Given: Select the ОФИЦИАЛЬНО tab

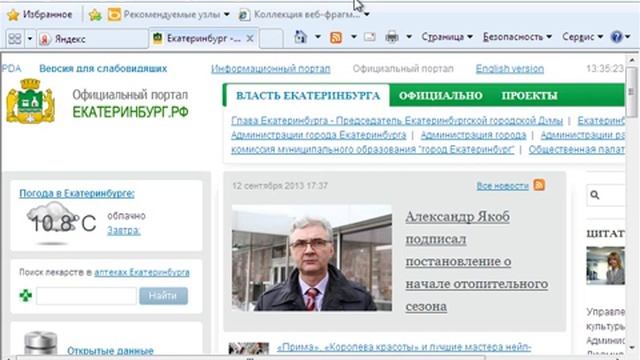Looking at the screenshot, I should point(441,96).
